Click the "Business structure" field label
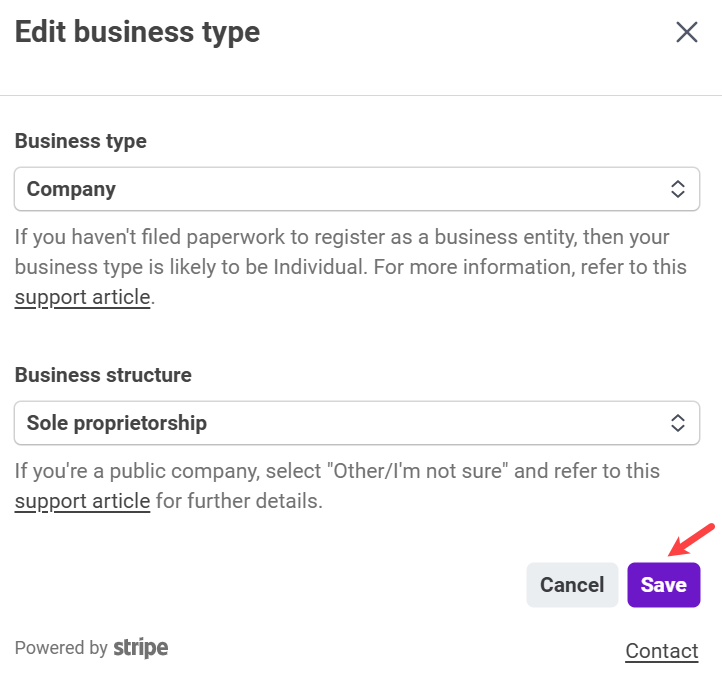722x676 pixels. click(x=103, y=375)
